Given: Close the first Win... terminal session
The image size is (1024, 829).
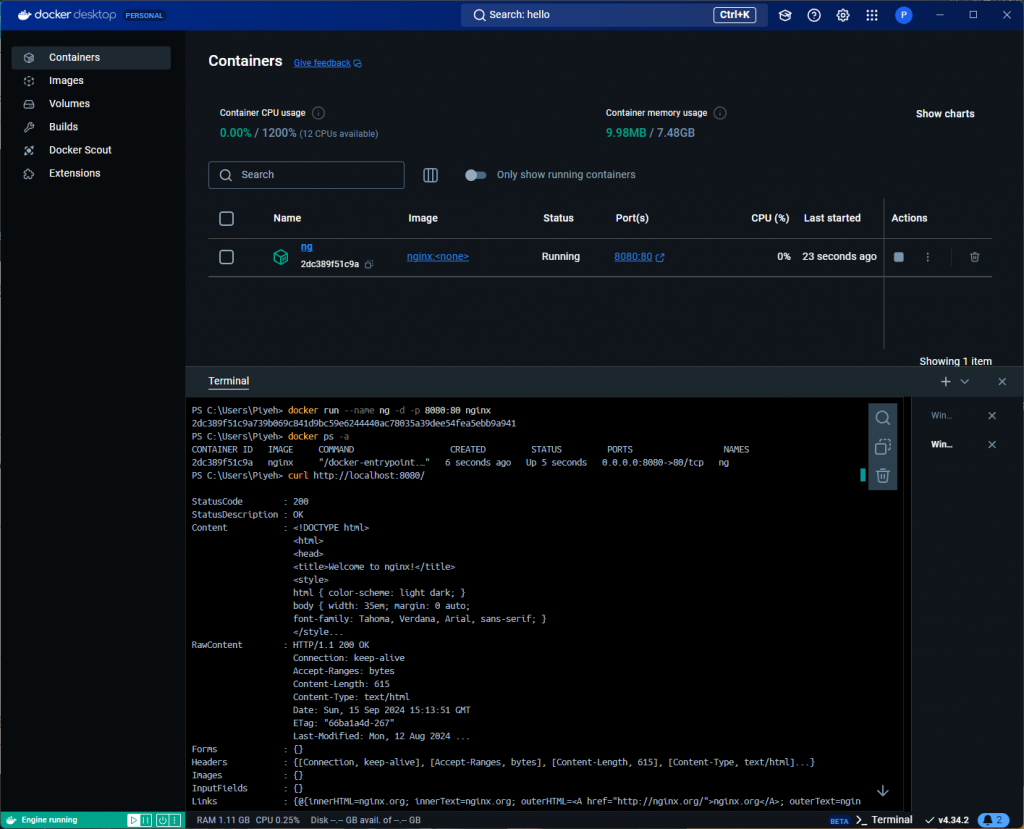Looking at the screenshot, I should 992,415.
